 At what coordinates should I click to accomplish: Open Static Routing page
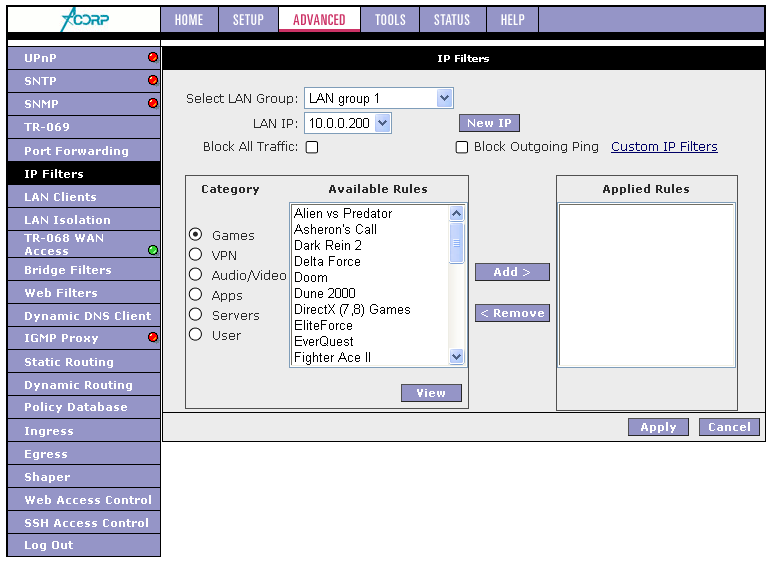pyautogui.click(x=84, y=361)
